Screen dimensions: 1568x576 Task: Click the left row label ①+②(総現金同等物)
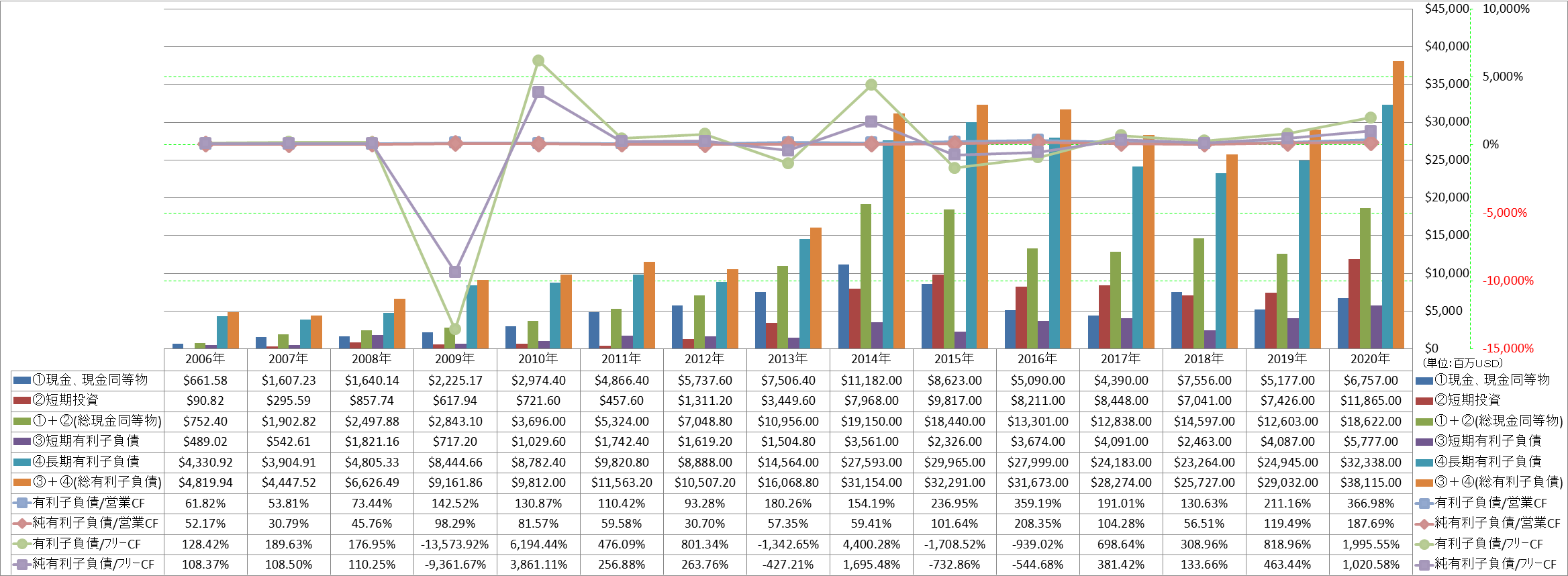tap(97, 421)
